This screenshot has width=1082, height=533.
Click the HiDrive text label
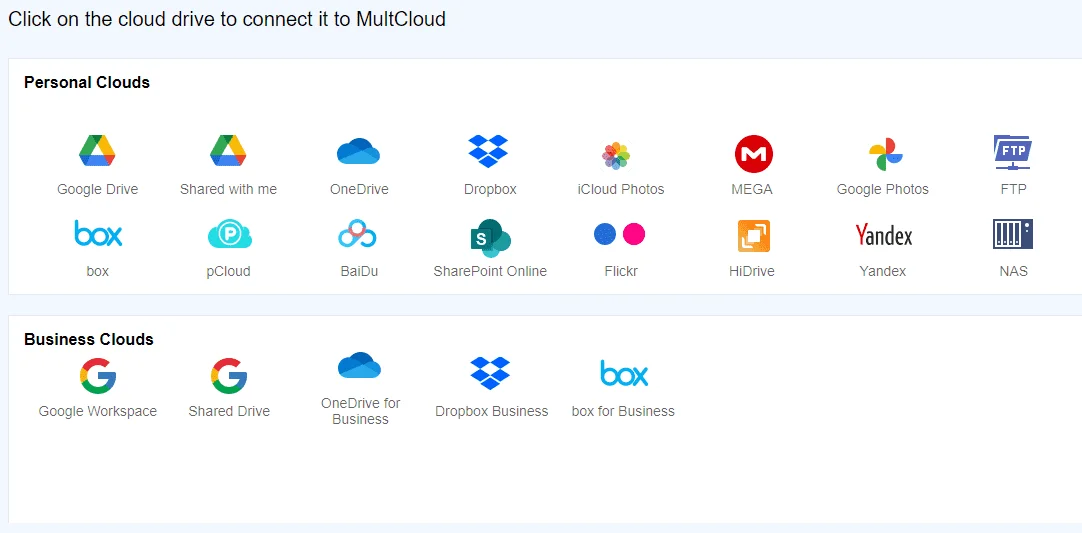click(x=751, y=271)
